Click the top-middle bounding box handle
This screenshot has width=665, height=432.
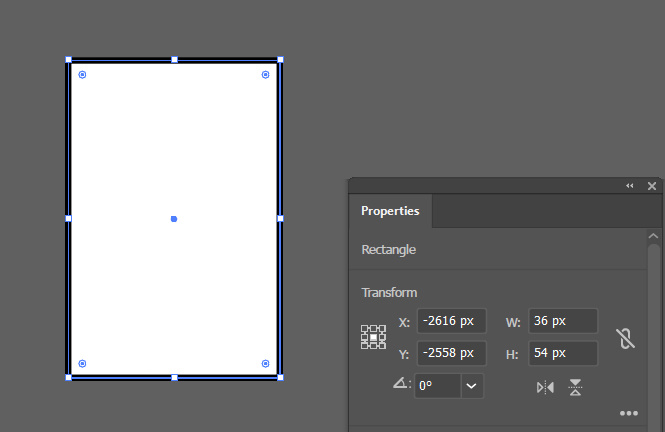point(174,60)
